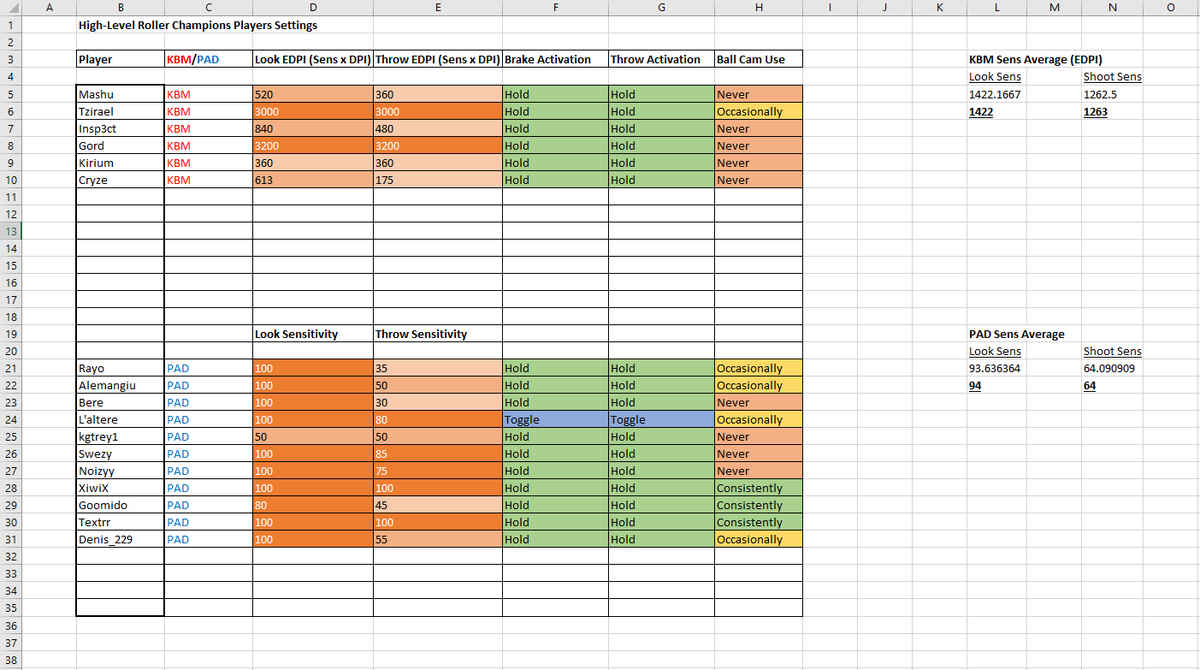Select XiwiX's "Consistently" Ball Cam cell
This screenshot has height=670, width=1200.
[x=758, y=488]
